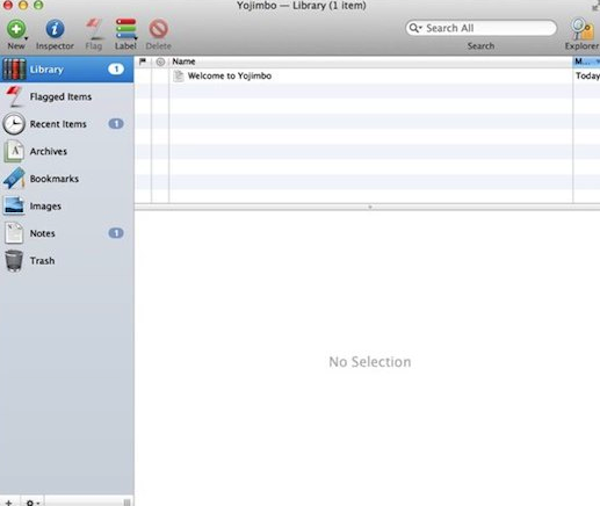This screenshot has width=600, height=506.
Task: Open the Inspector panel
Action: [55, 29]
